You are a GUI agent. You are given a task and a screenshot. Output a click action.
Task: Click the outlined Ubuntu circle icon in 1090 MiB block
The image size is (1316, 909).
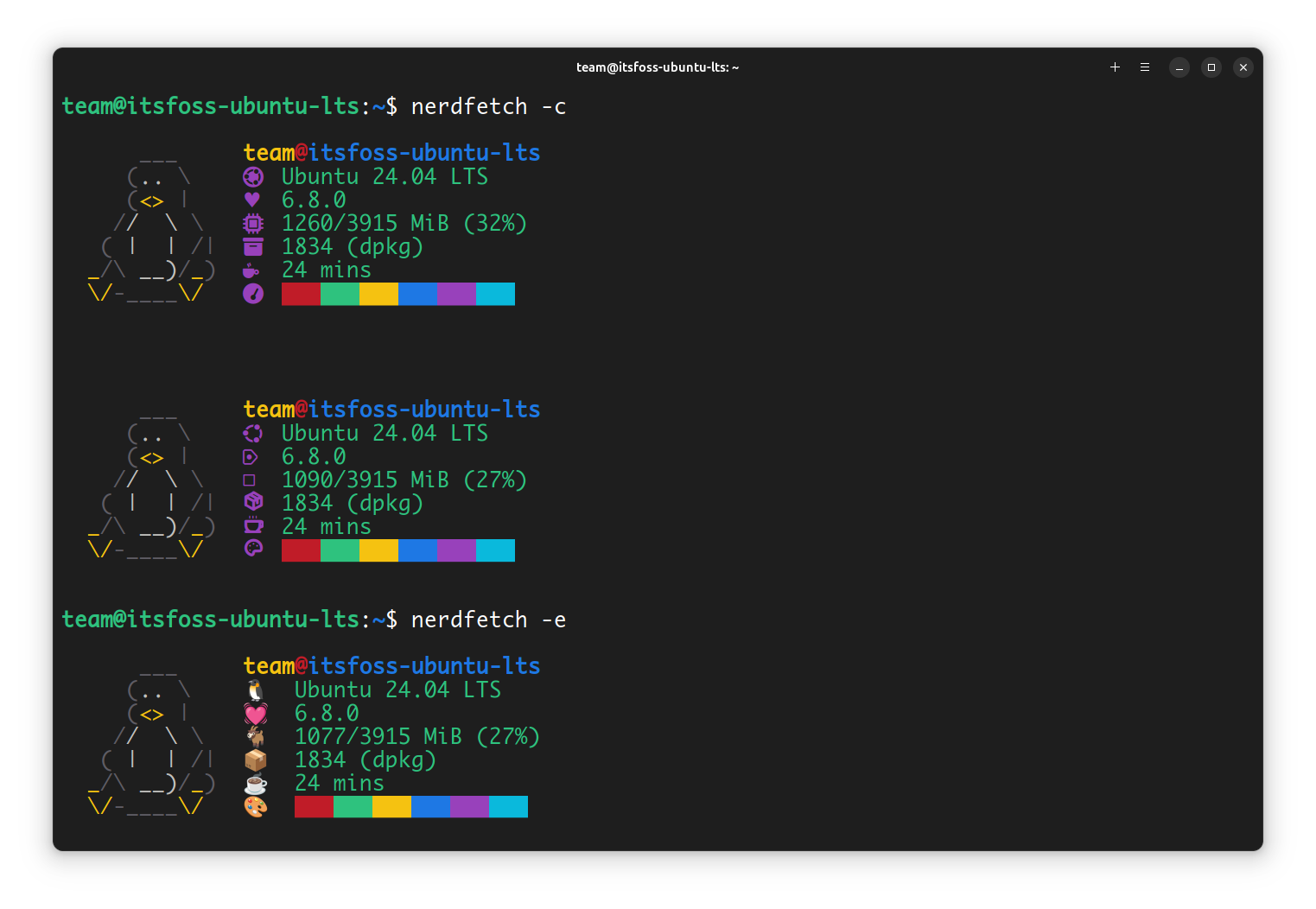[x=253, y=434]
